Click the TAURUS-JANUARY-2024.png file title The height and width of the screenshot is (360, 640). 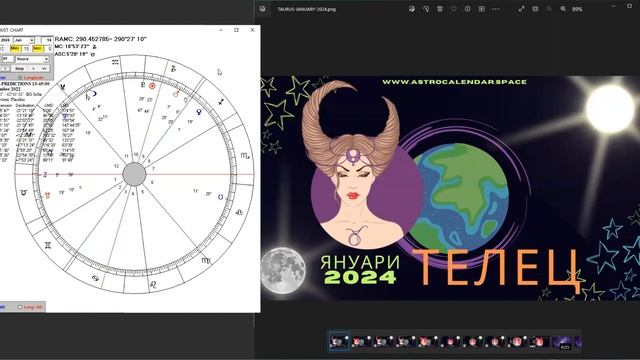click(x=307, y=9)
